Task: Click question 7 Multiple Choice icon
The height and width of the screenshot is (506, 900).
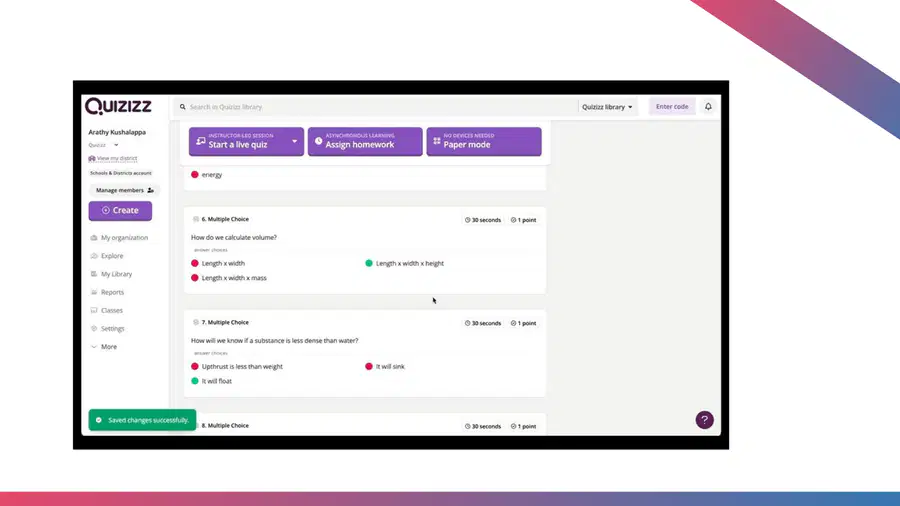Action: click(x=196, y=322)
